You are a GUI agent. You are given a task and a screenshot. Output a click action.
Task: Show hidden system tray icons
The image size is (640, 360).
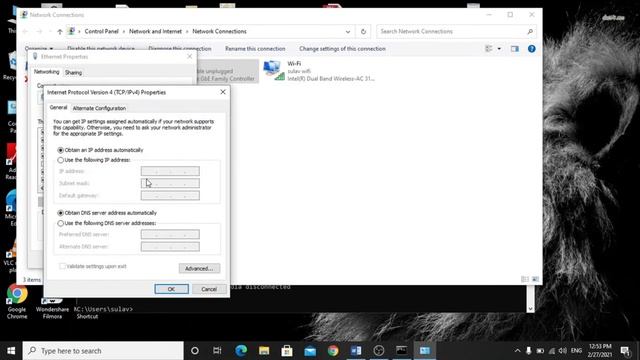tap(517, 351)
